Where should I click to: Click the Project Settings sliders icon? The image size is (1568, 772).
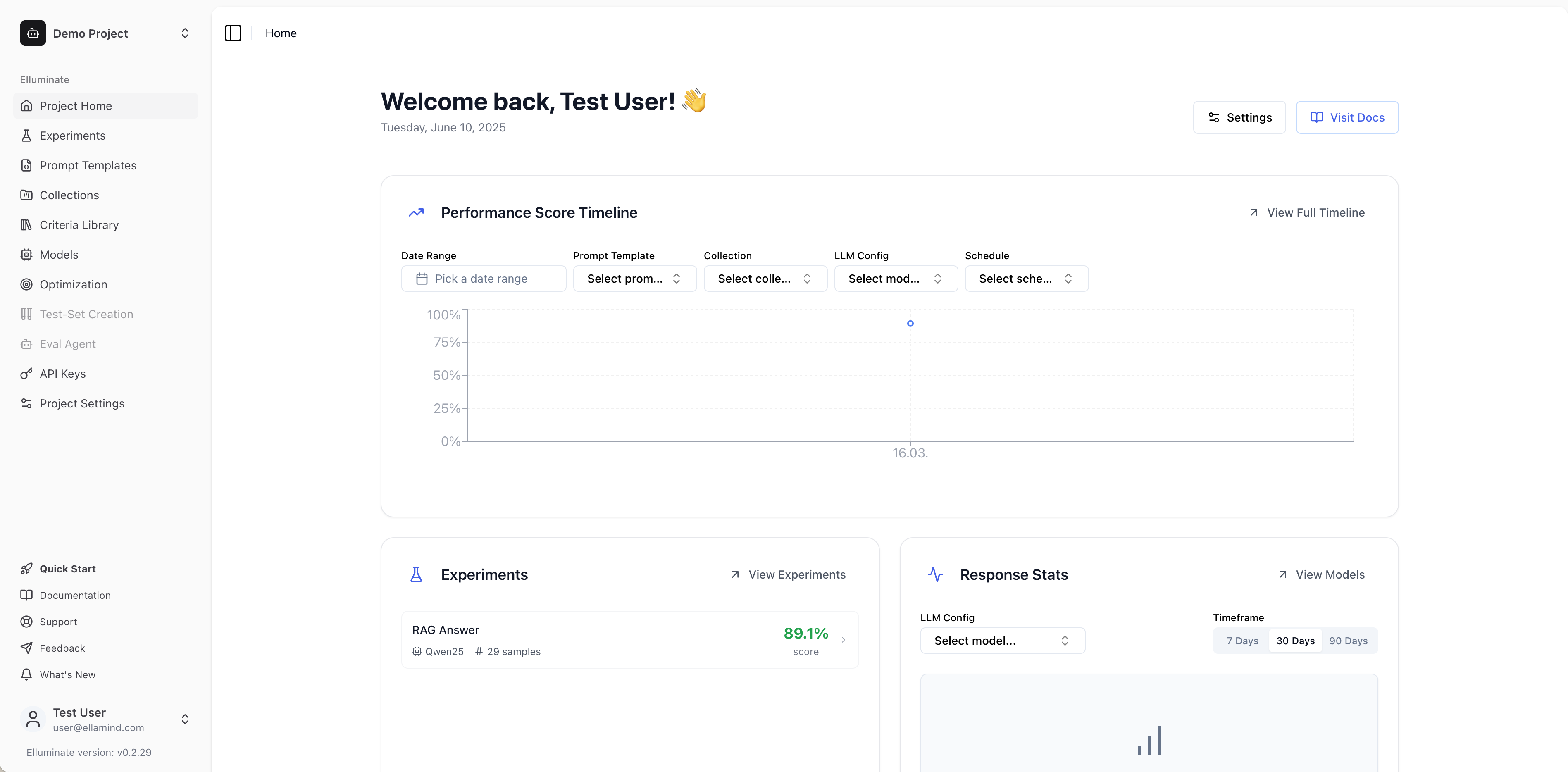(26, 404)
